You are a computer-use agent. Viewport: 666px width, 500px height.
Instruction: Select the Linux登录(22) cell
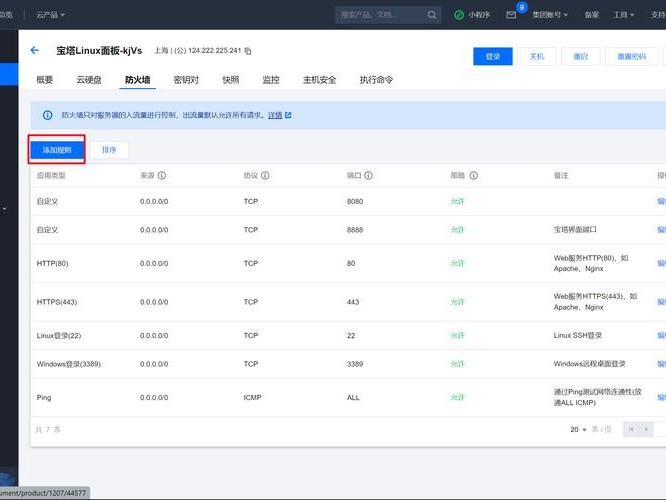coord(59,336)
